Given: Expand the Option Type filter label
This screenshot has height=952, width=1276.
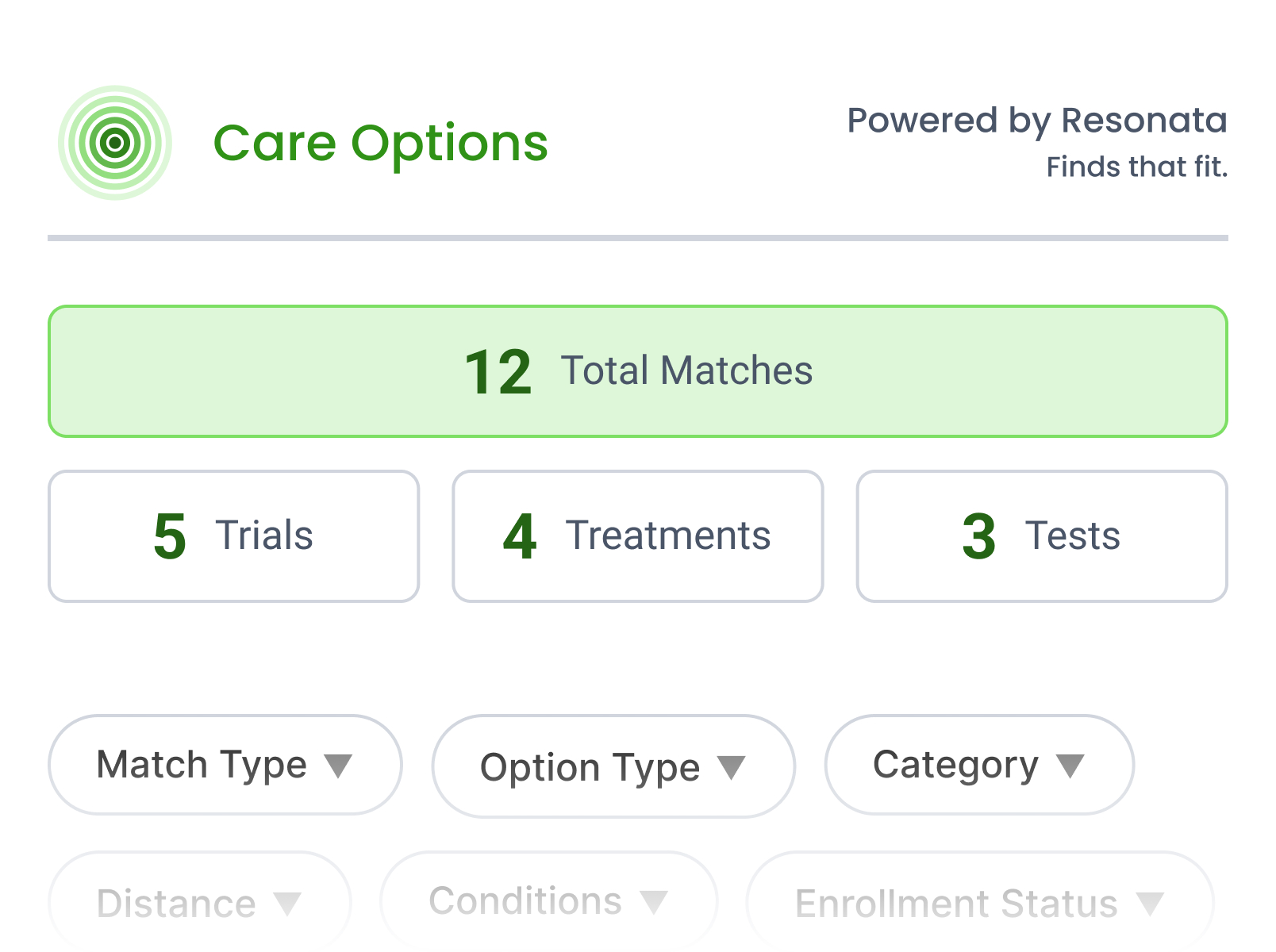Looking at the screenshot, I should (590, 767).
